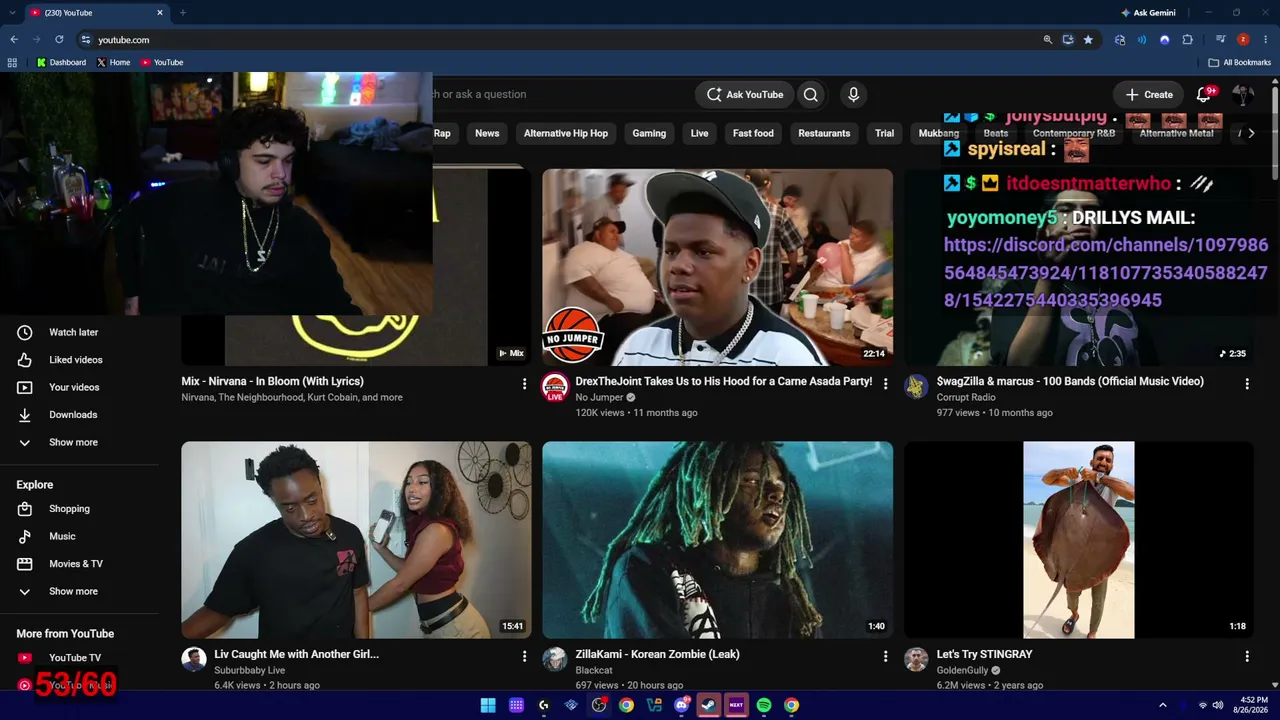The width and height of the screenshot is (1280, 720).
Task: Open the Dashboard bookmark
Action: [x=61, y=62]
